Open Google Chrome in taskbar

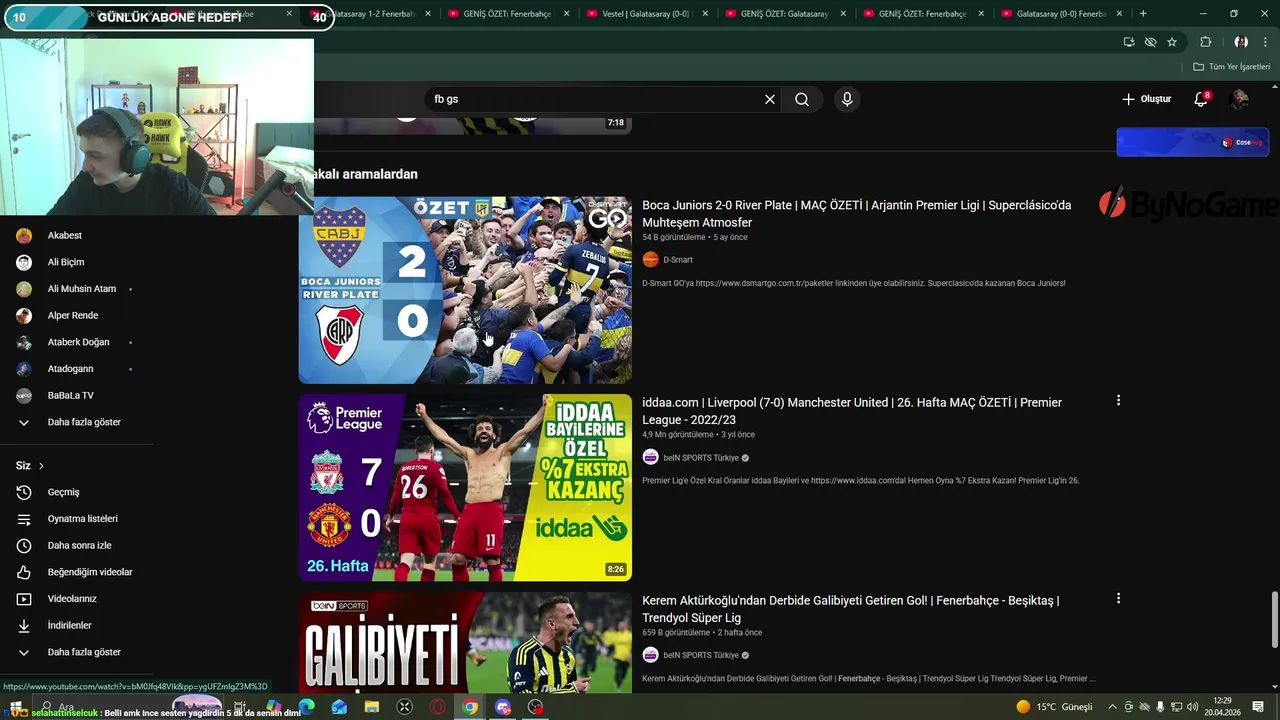[470, 707]
